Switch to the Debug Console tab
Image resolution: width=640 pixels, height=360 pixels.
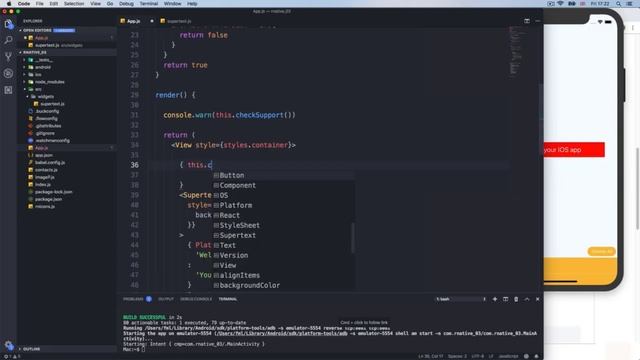(x=196, y=299)
